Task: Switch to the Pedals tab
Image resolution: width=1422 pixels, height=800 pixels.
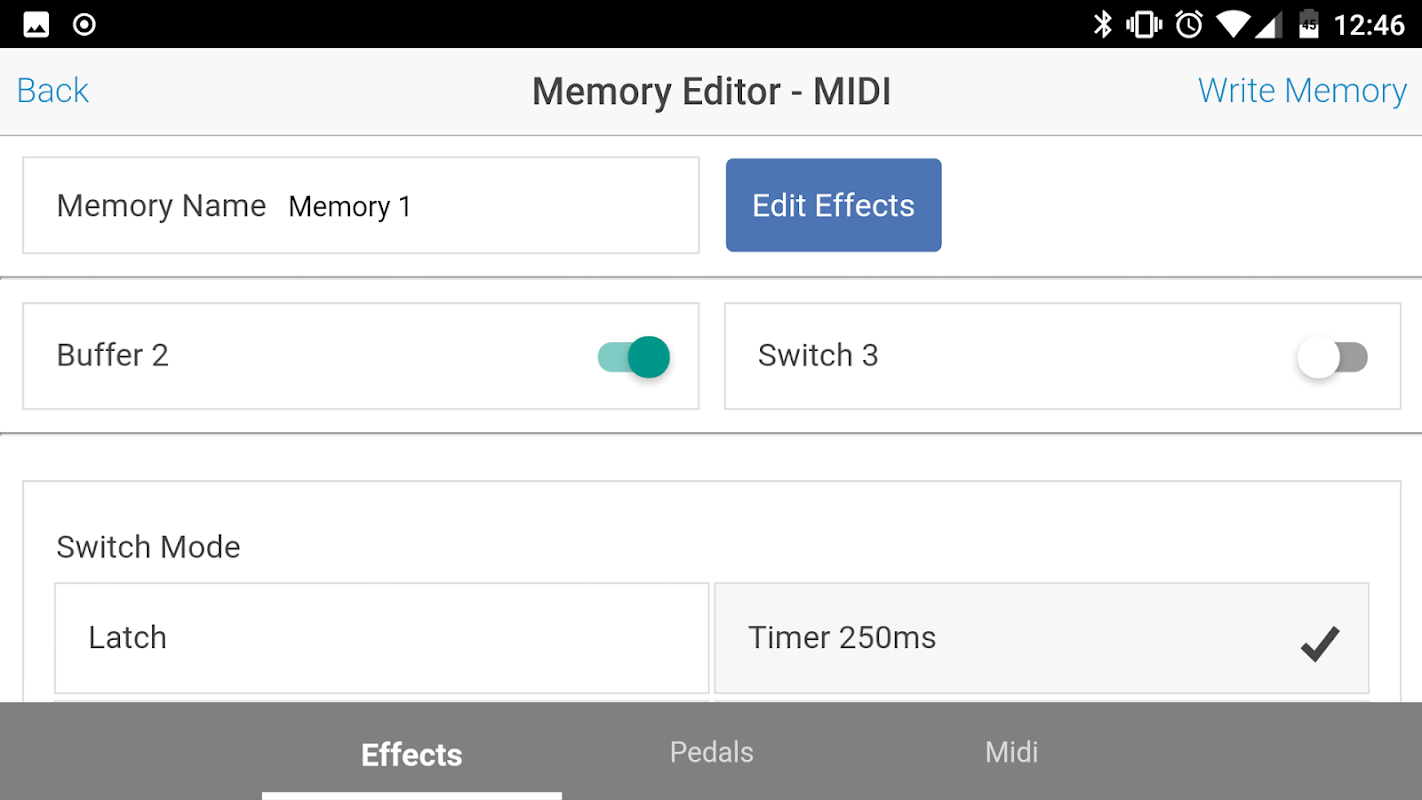Action: click(x=711, y=752)
